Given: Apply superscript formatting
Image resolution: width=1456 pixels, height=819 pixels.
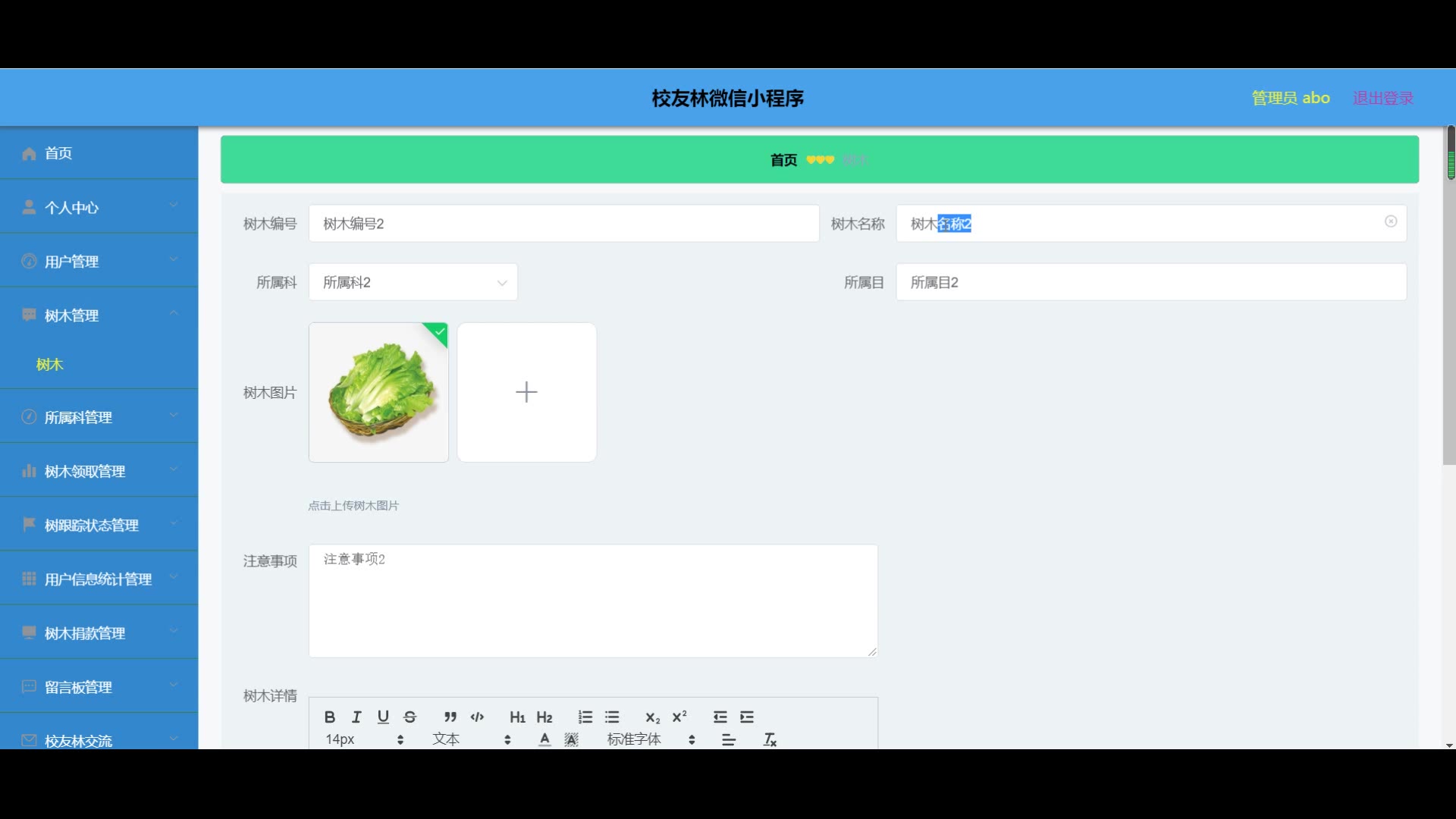Looking at the screenshot, I should (679, 717).
